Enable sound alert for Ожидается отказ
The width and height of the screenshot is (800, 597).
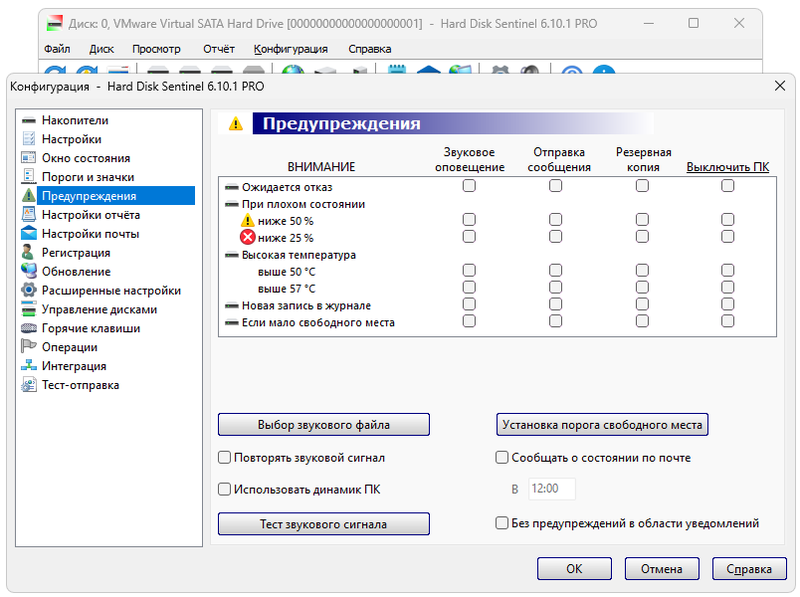coord(469,186)
